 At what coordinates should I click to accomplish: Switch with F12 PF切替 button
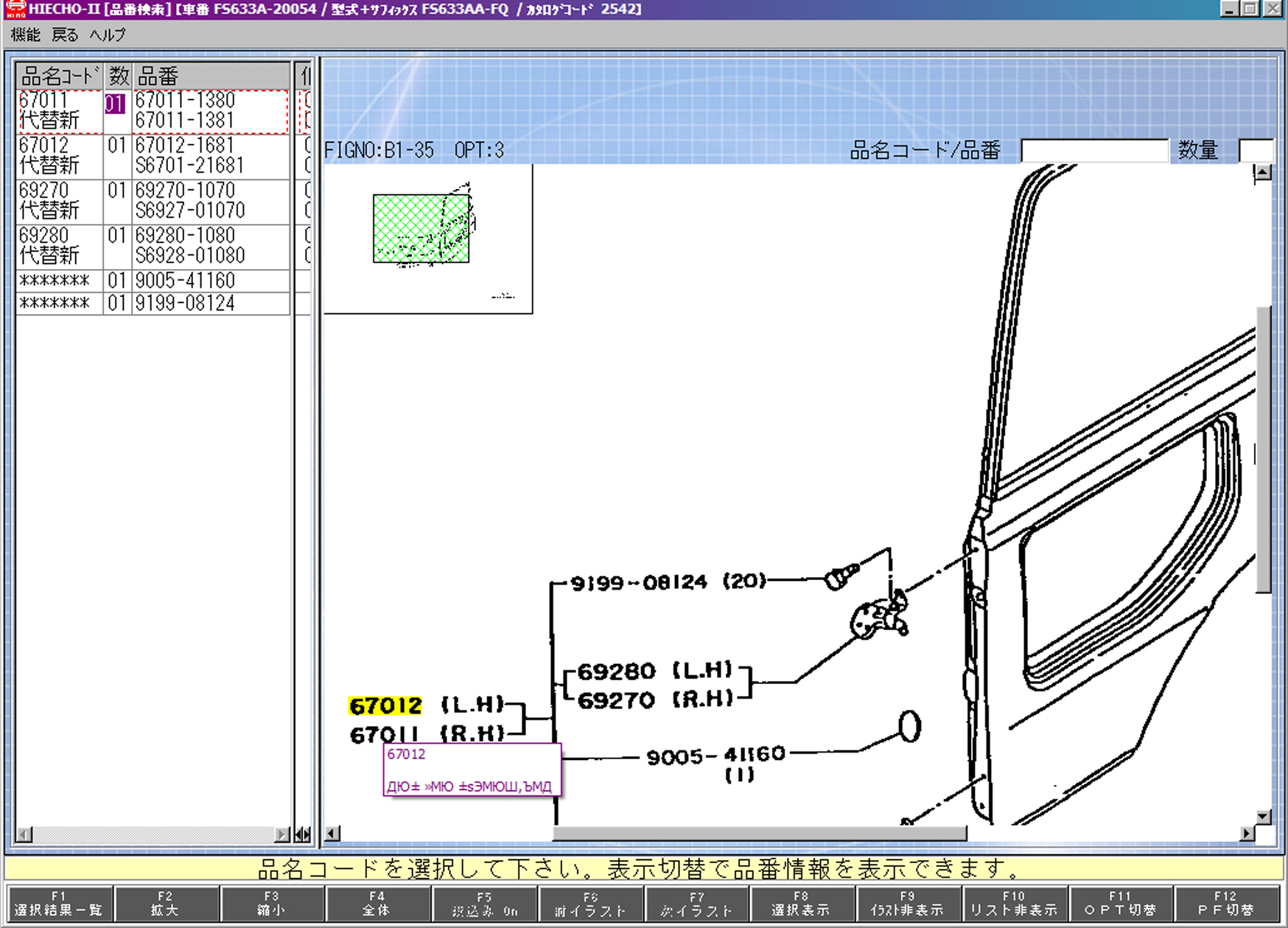1226,903
